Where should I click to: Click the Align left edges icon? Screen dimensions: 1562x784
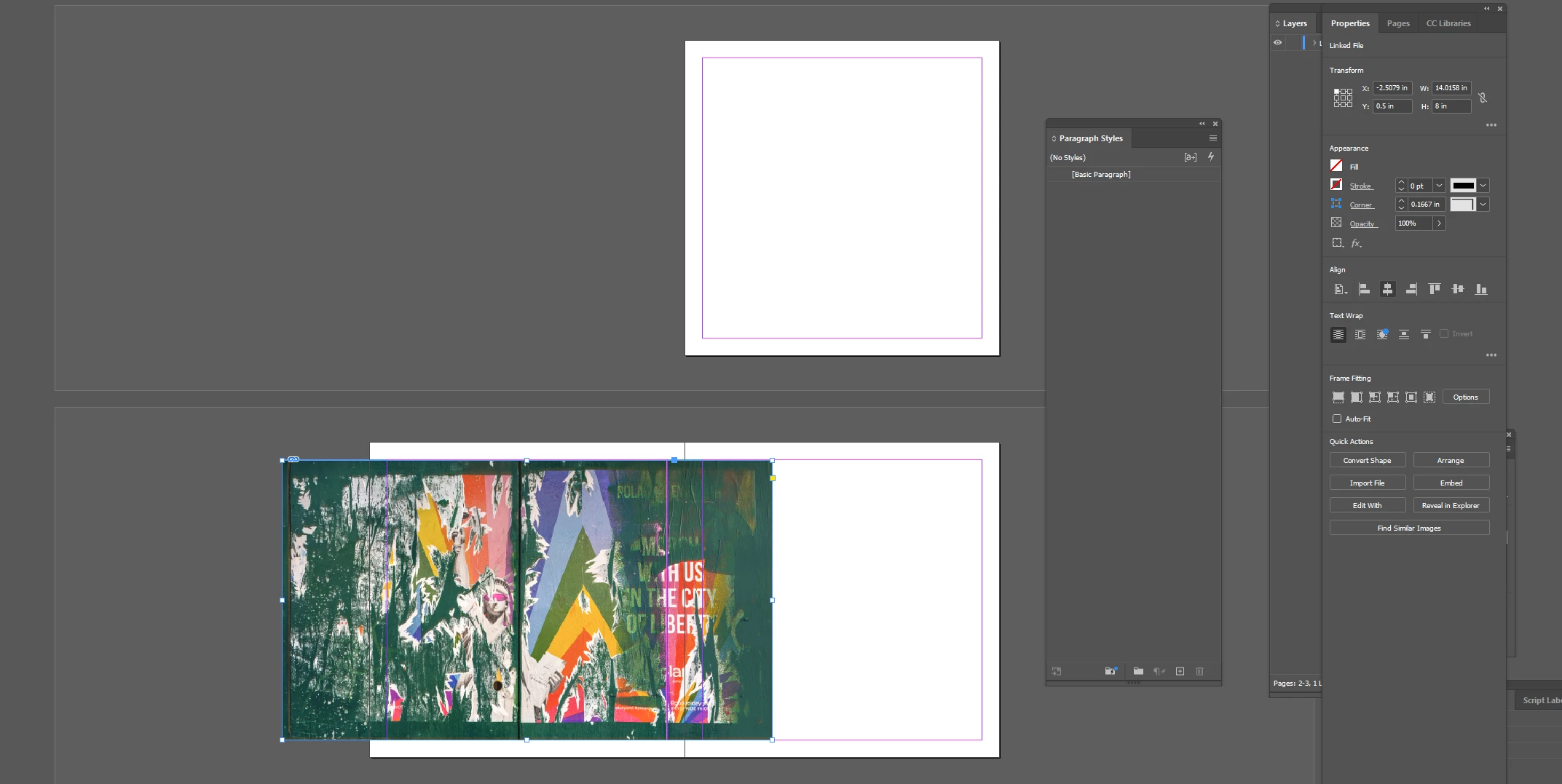click(1364, 289)
